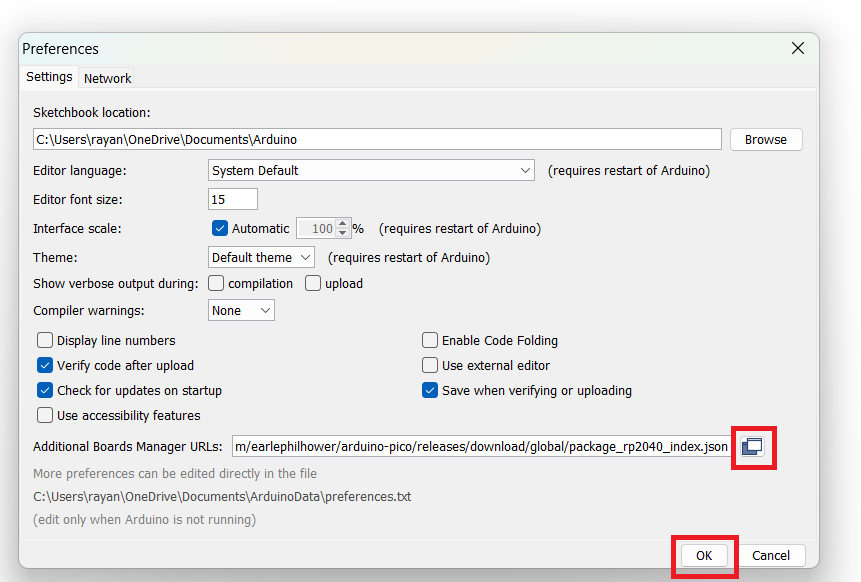The image size is (861, 582).
Task: Open the Compiler warnings dropdown
Action: (x=241, y=310)
